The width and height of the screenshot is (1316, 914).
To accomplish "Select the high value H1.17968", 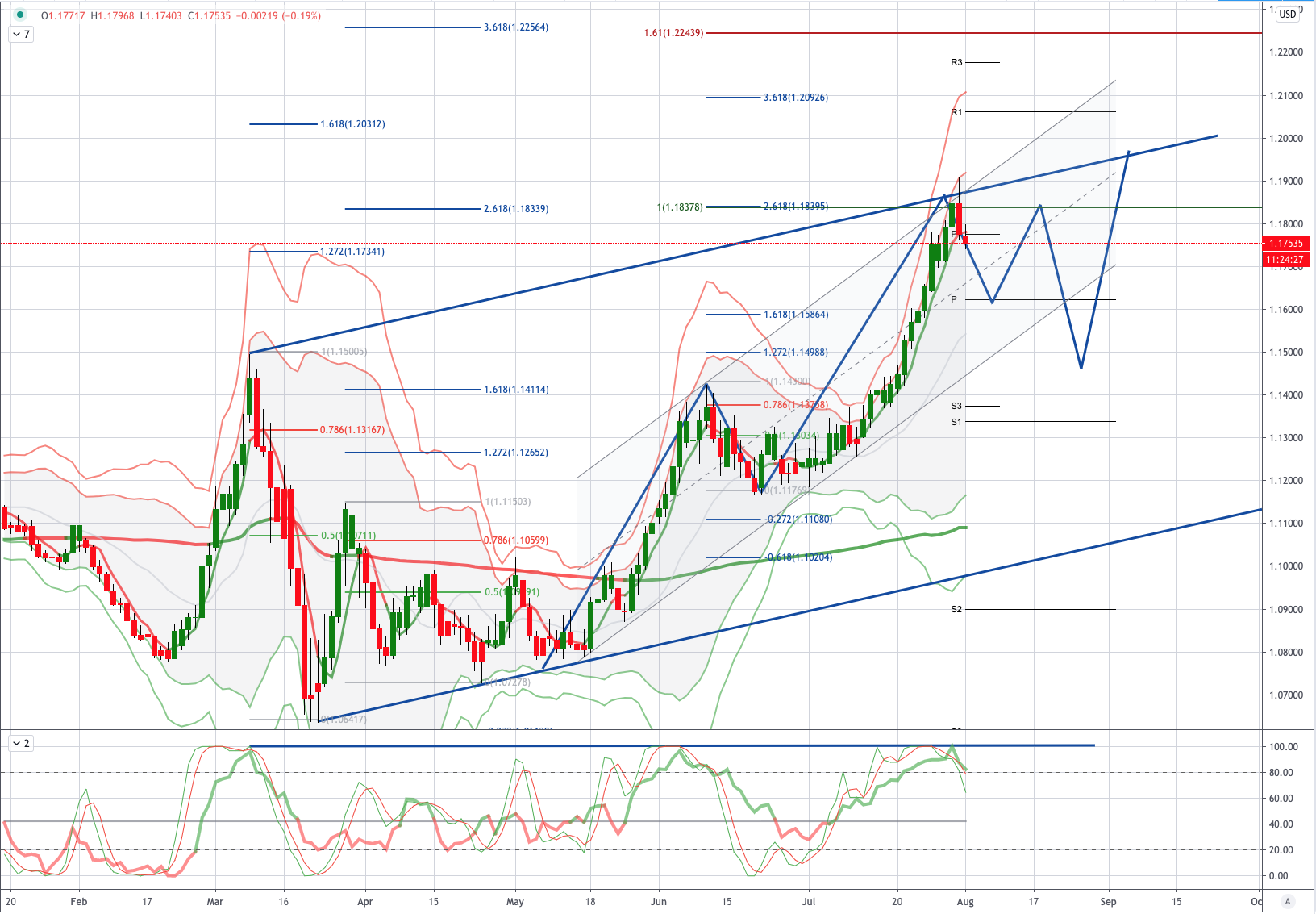I will [112, 16].
